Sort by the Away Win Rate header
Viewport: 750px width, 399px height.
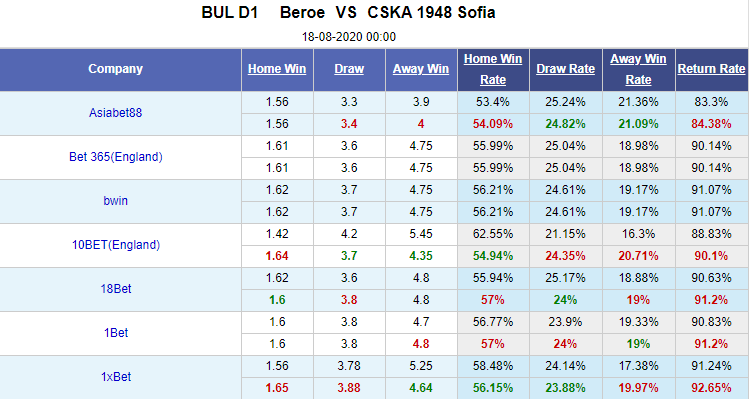tap(638, 69)
